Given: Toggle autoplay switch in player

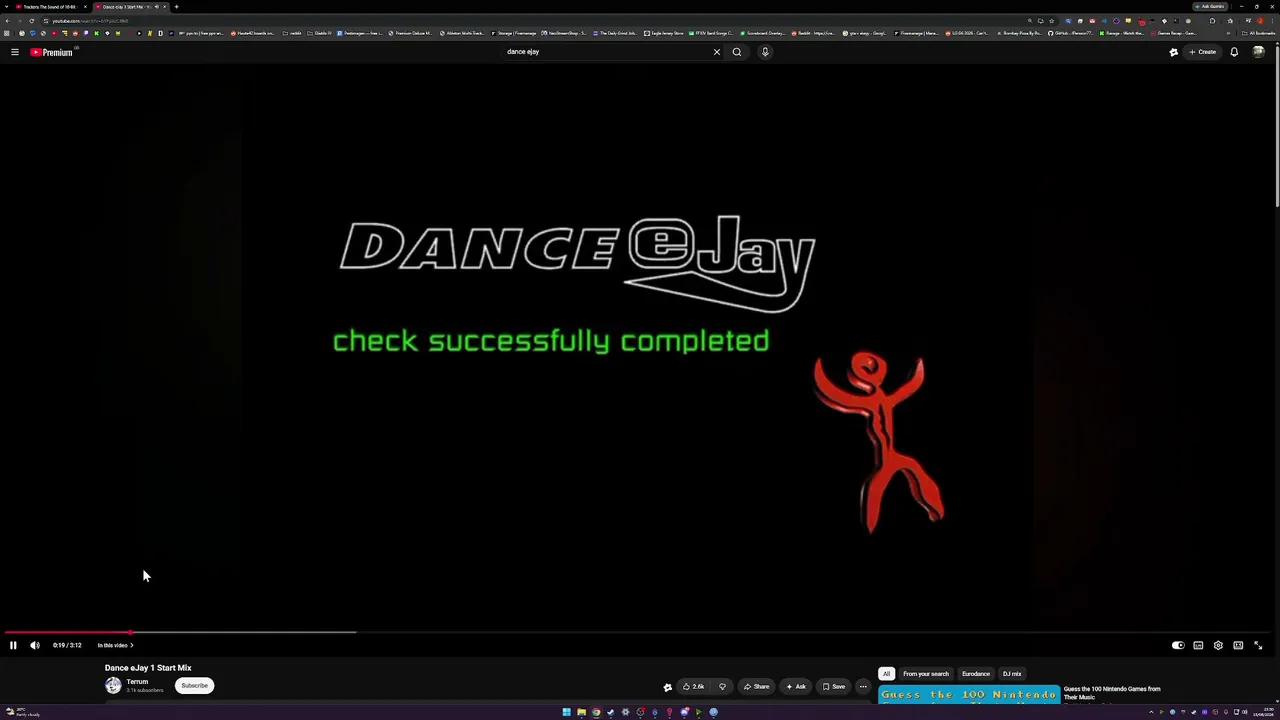Looking at the screenshot, I should click(x=1178, y=645).
